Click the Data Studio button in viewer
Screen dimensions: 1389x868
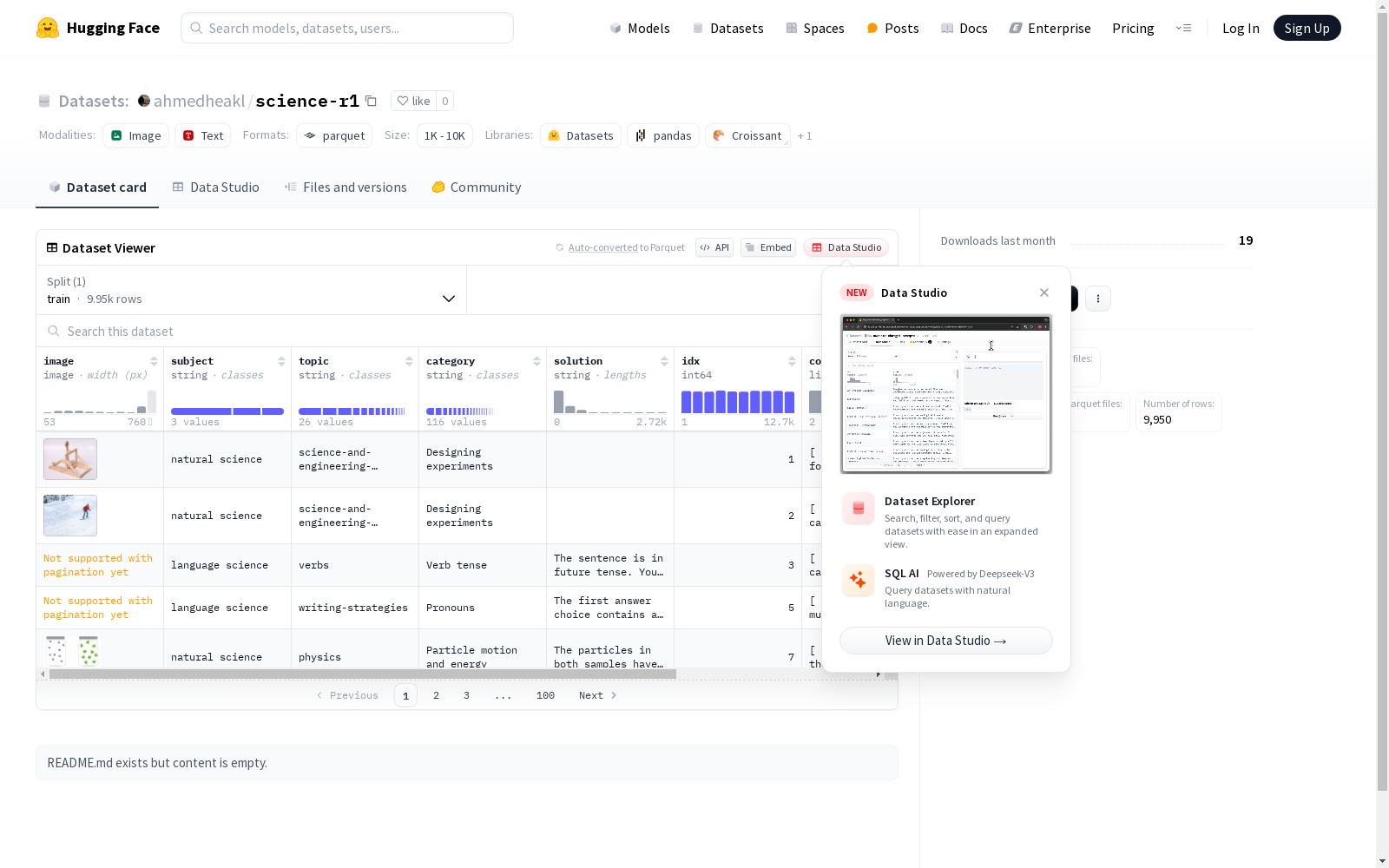click(x=846, y=247)
